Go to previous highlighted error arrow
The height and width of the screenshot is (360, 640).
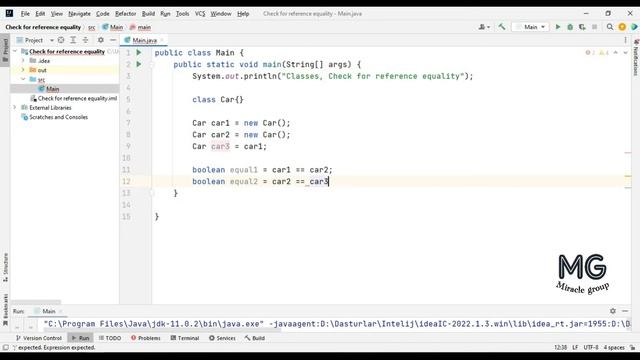616,53
